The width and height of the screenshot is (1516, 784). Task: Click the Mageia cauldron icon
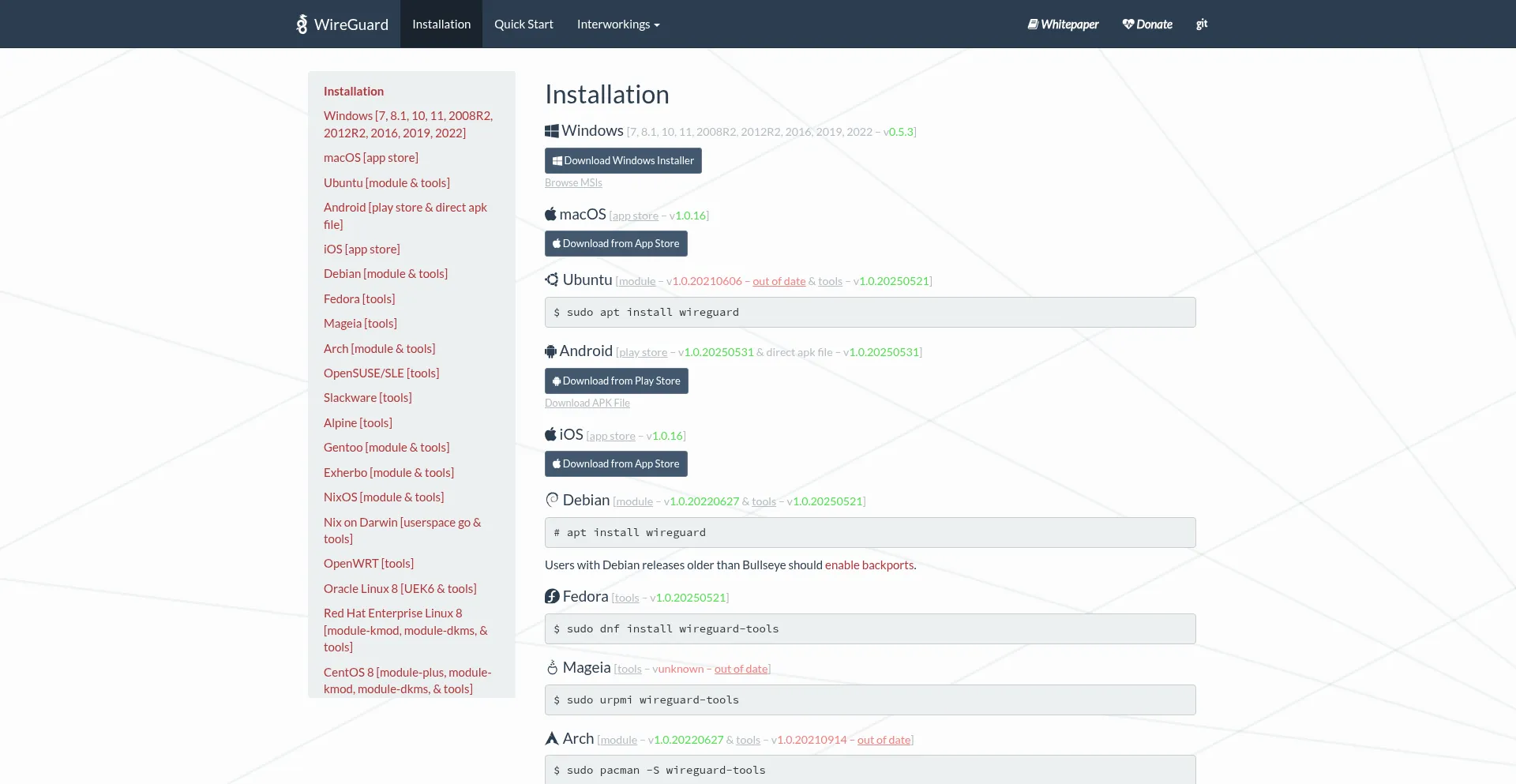[x=551, y=666]
